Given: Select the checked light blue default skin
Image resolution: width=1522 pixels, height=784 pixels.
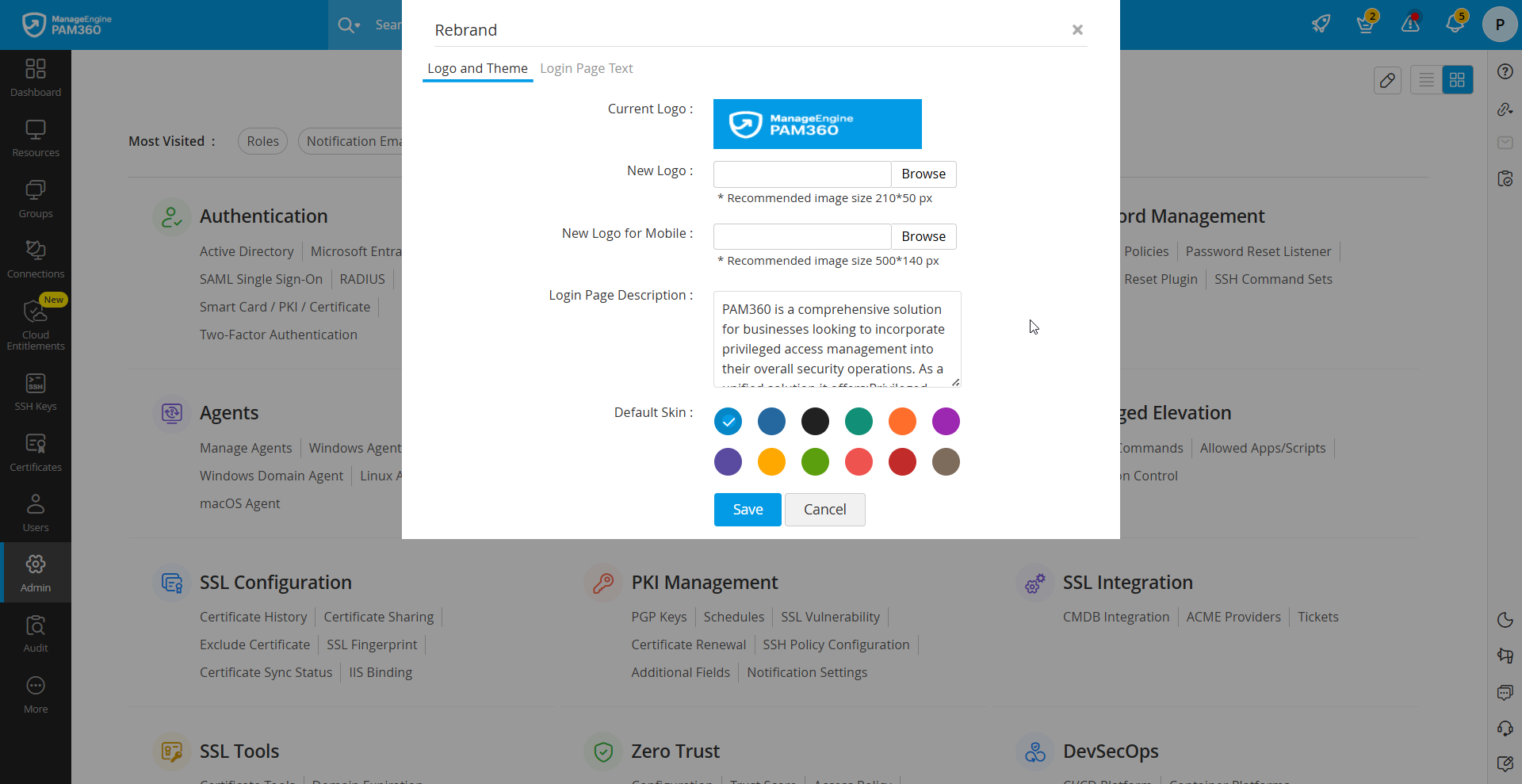Looking at the screenshot, I should (728, 422).
